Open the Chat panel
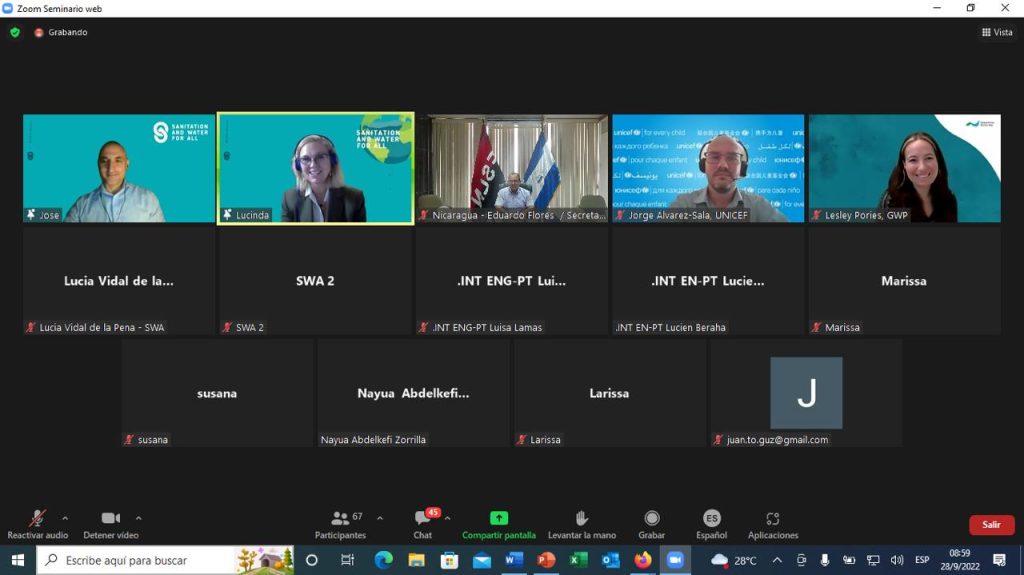 pos(422,518)
